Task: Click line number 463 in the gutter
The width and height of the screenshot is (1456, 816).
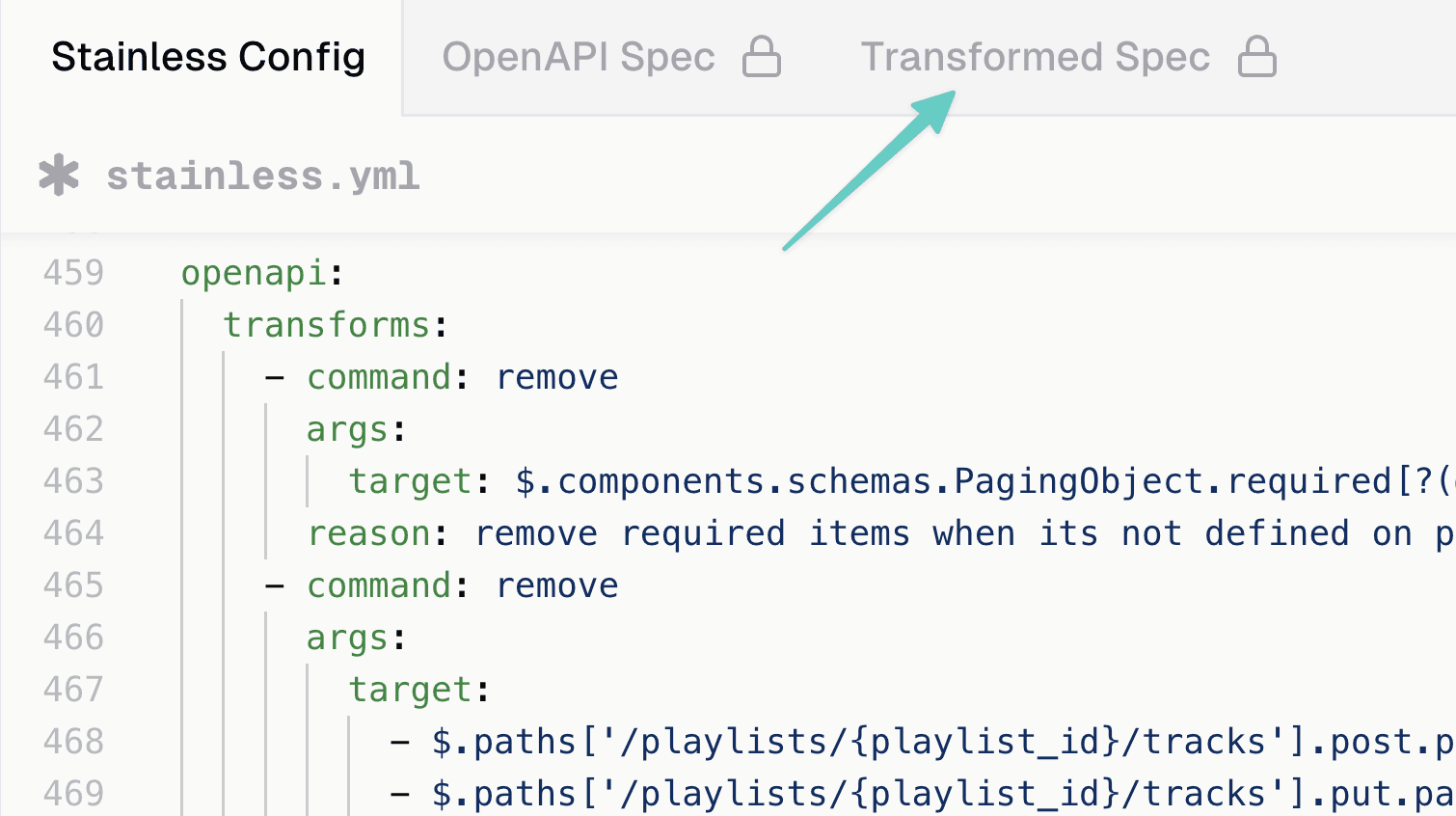Action: click(x=73, y=481)
